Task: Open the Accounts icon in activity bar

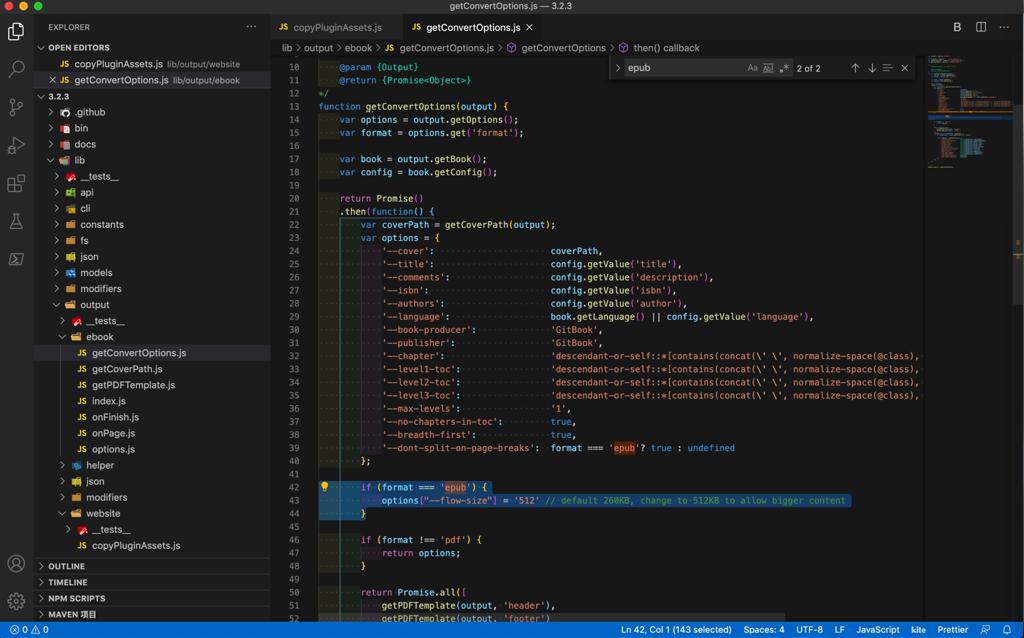Action: (x=16, y=564)
